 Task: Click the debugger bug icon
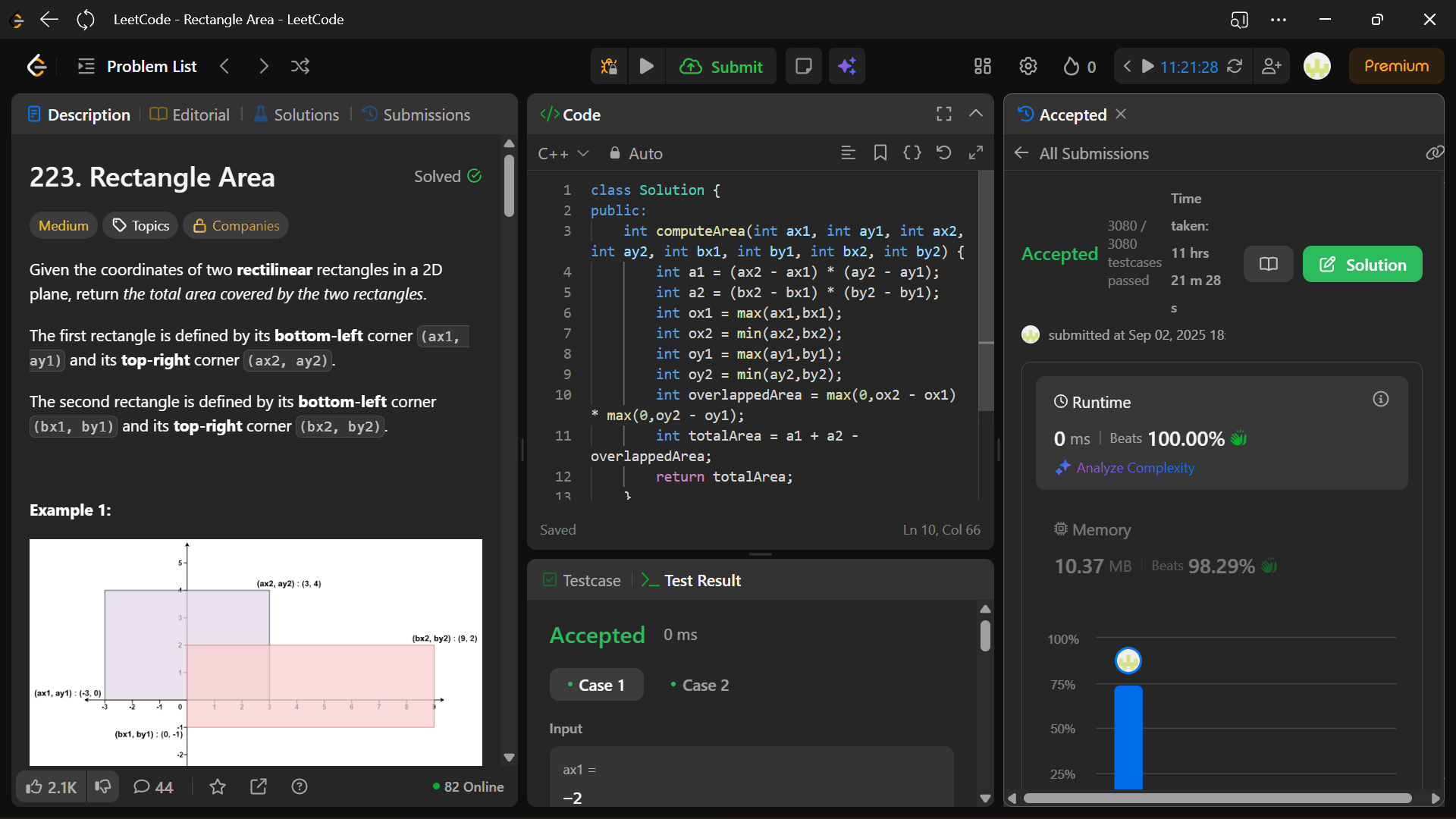[x=609, y=67]
